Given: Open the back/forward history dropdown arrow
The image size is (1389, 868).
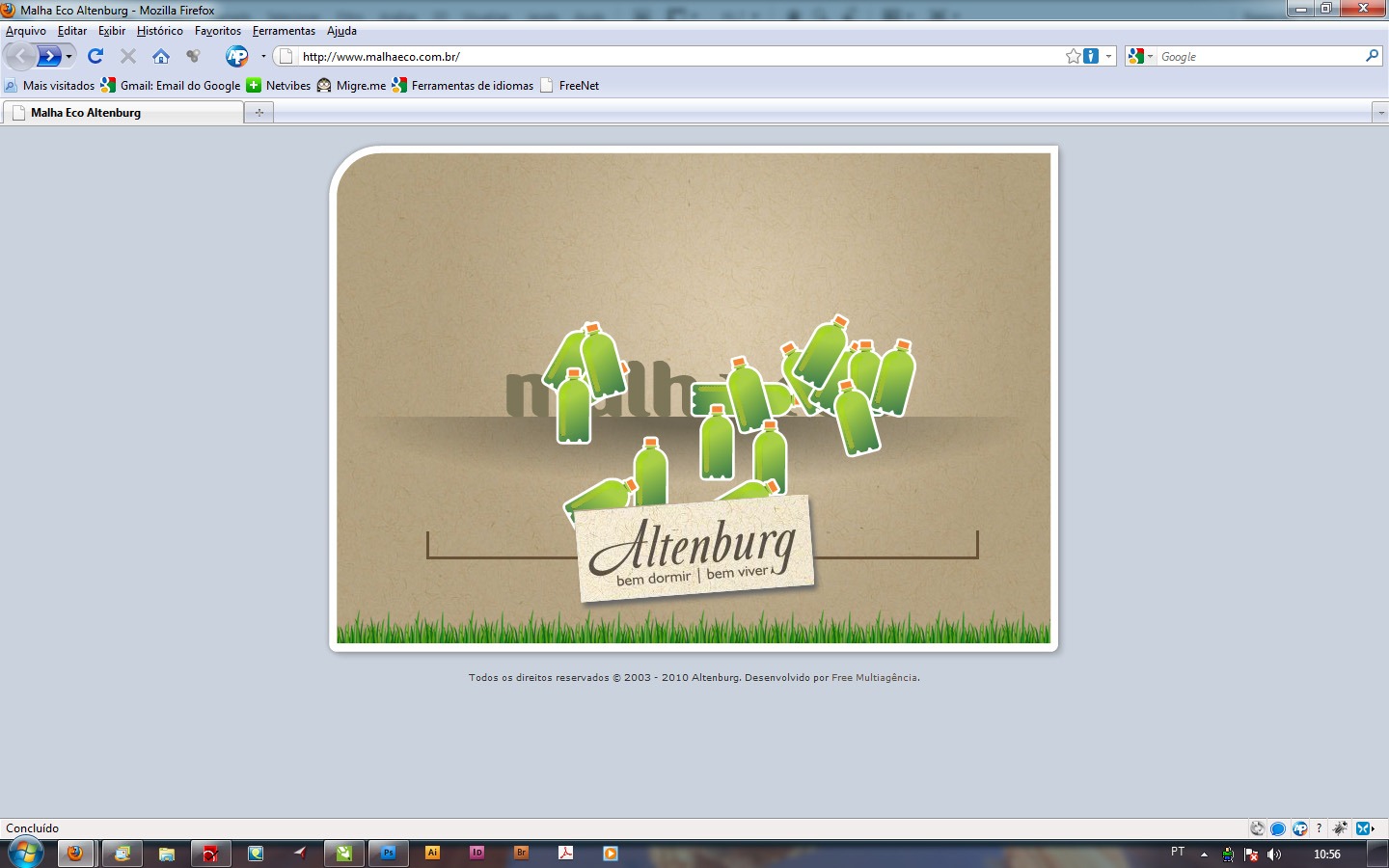Looking at the screenshot, I should 68,57.
